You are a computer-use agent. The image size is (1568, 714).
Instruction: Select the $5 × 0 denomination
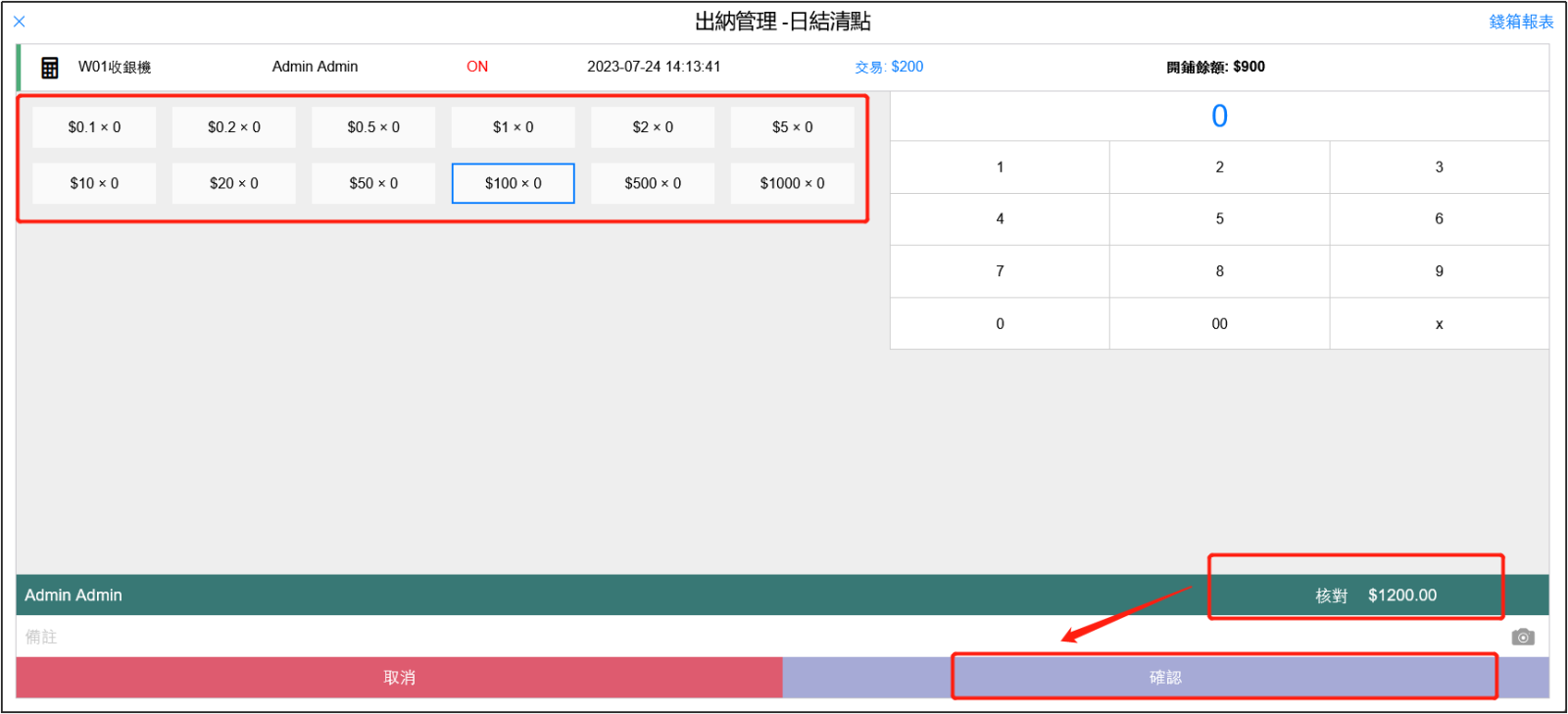(793, 127)
